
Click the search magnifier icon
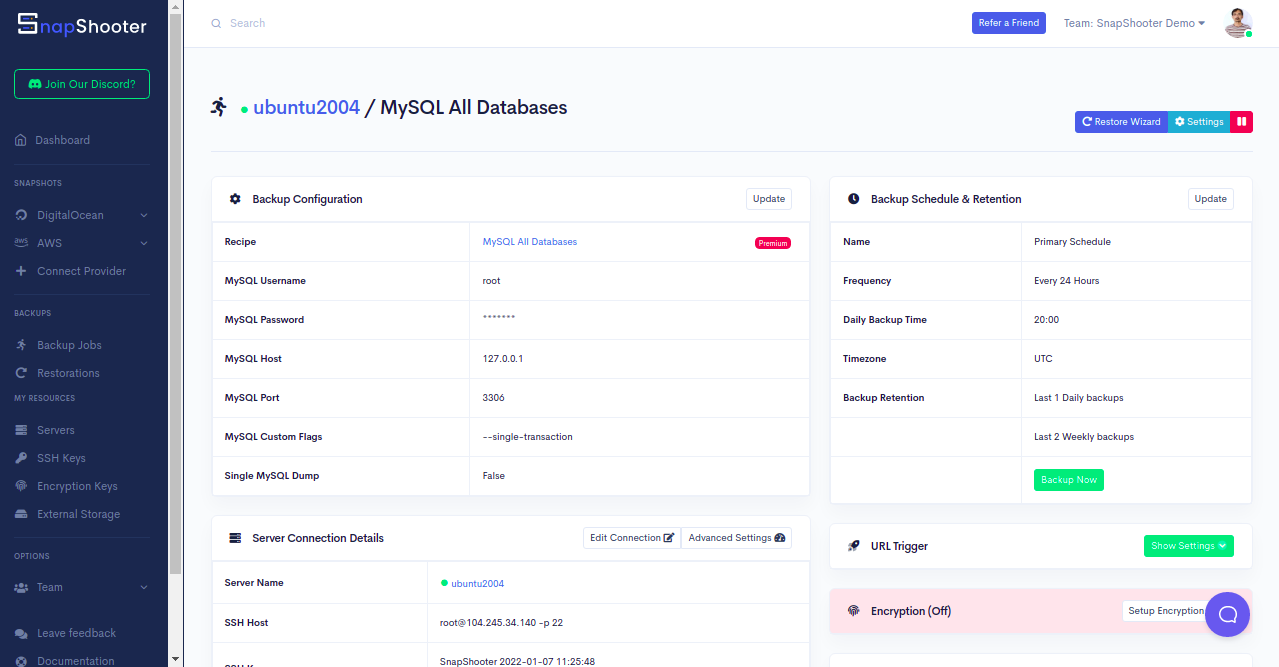click(216, 23)
